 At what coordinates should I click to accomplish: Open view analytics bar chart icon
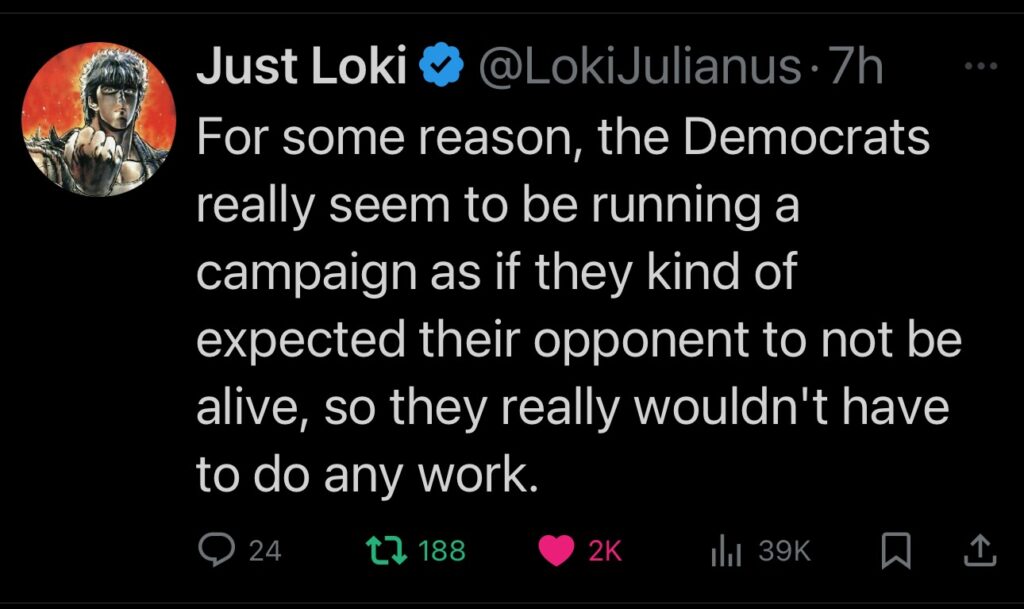[x=724, y=550]
